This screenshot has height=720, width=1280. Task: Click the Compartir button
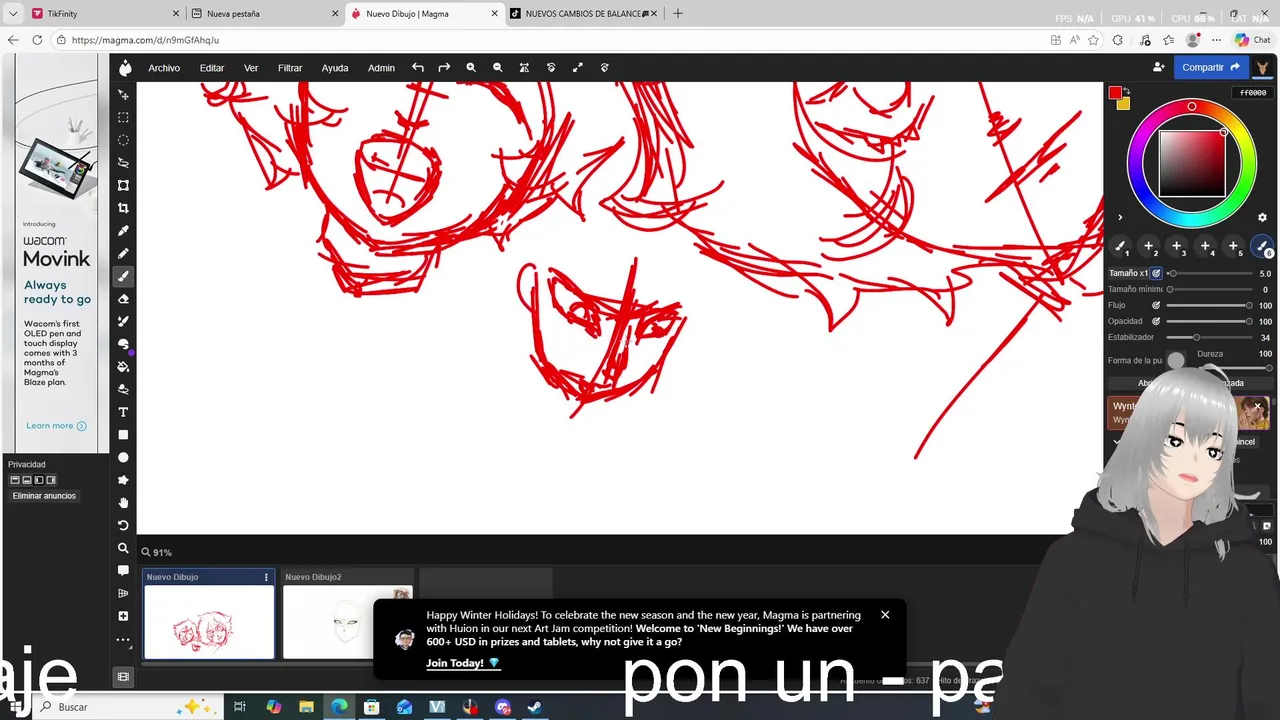(x=1210, y=67)
